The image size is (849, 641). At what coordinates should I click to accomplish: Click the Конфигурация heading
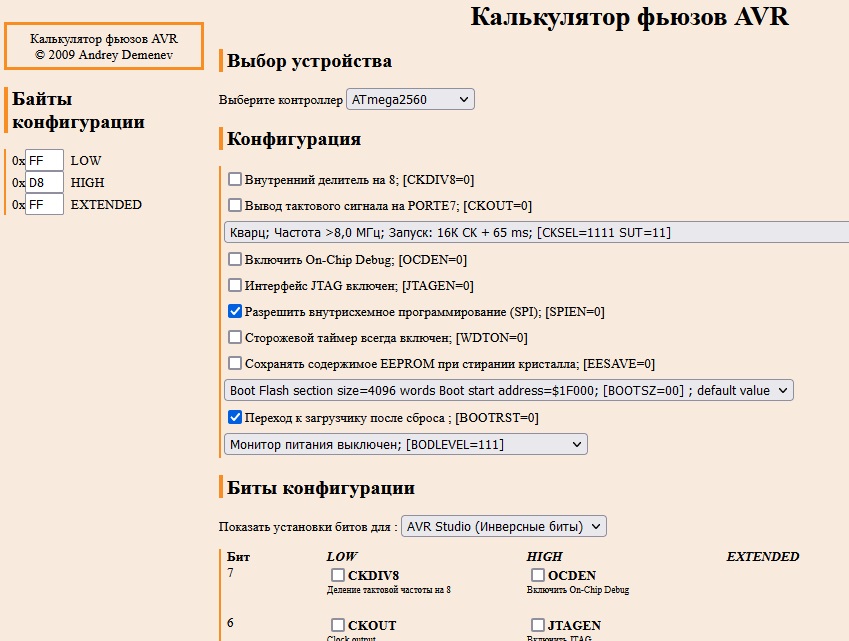pos(294,139)
